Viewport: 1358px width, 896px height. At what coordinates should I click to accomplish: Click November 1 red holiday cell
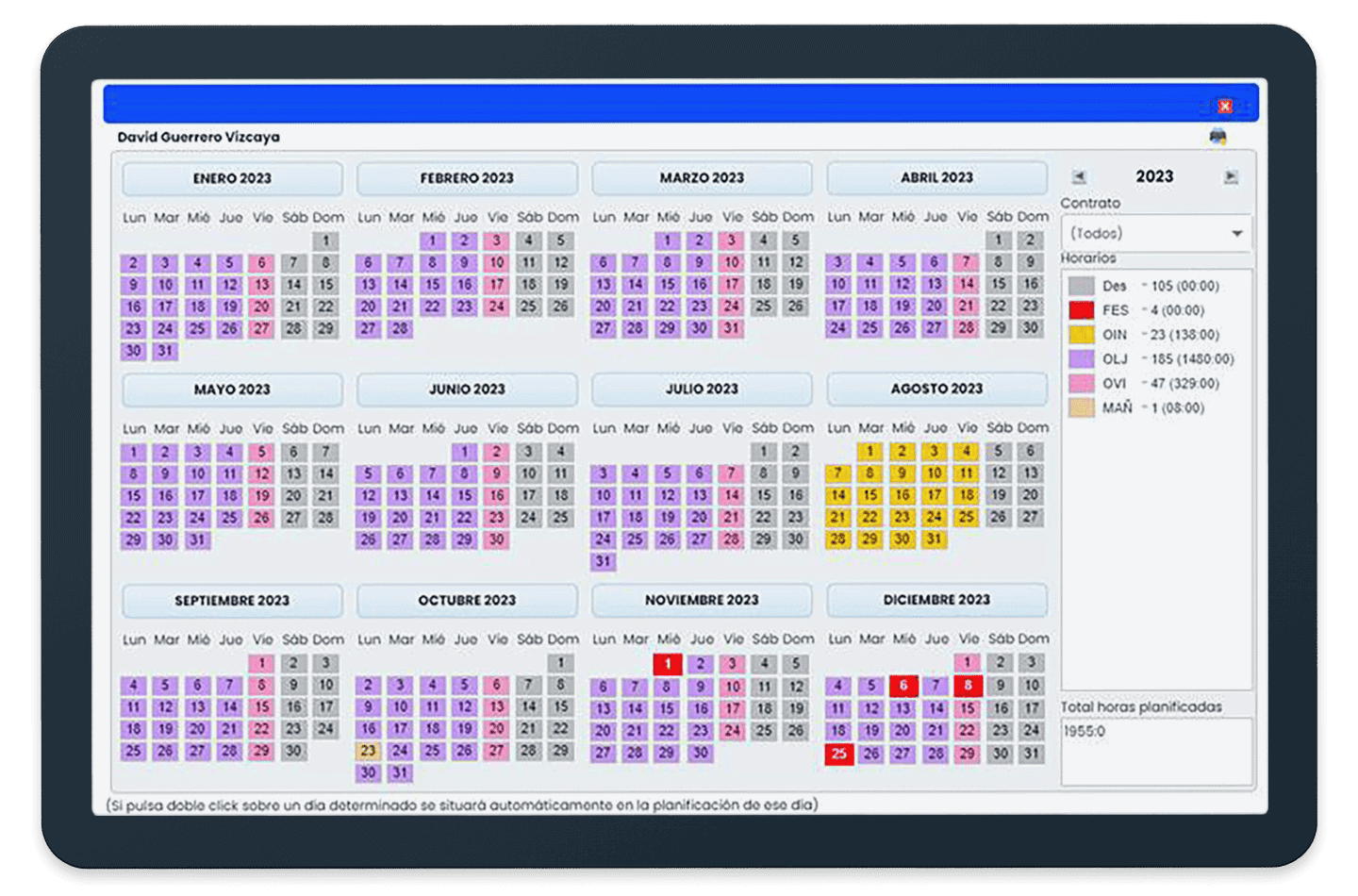tap(668, 664)
